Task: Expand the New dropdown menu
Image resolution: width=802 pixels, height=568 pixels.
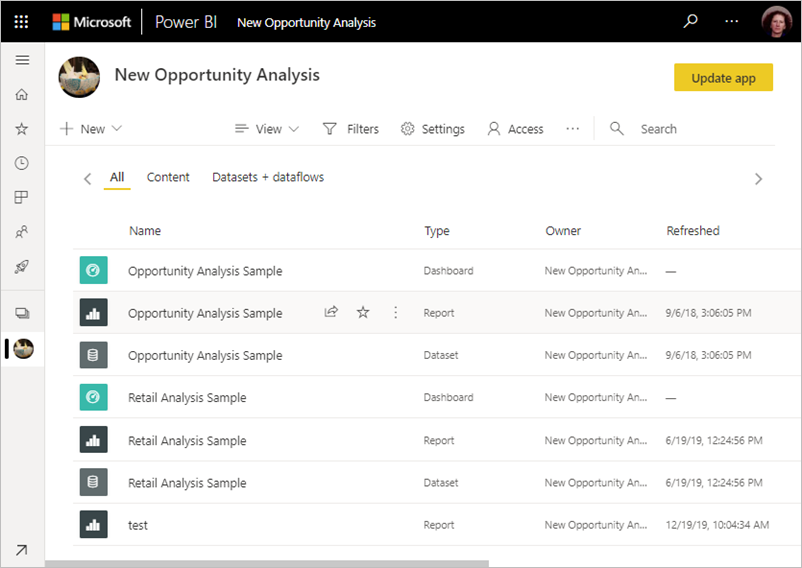Action: click(x=91, y=129)
